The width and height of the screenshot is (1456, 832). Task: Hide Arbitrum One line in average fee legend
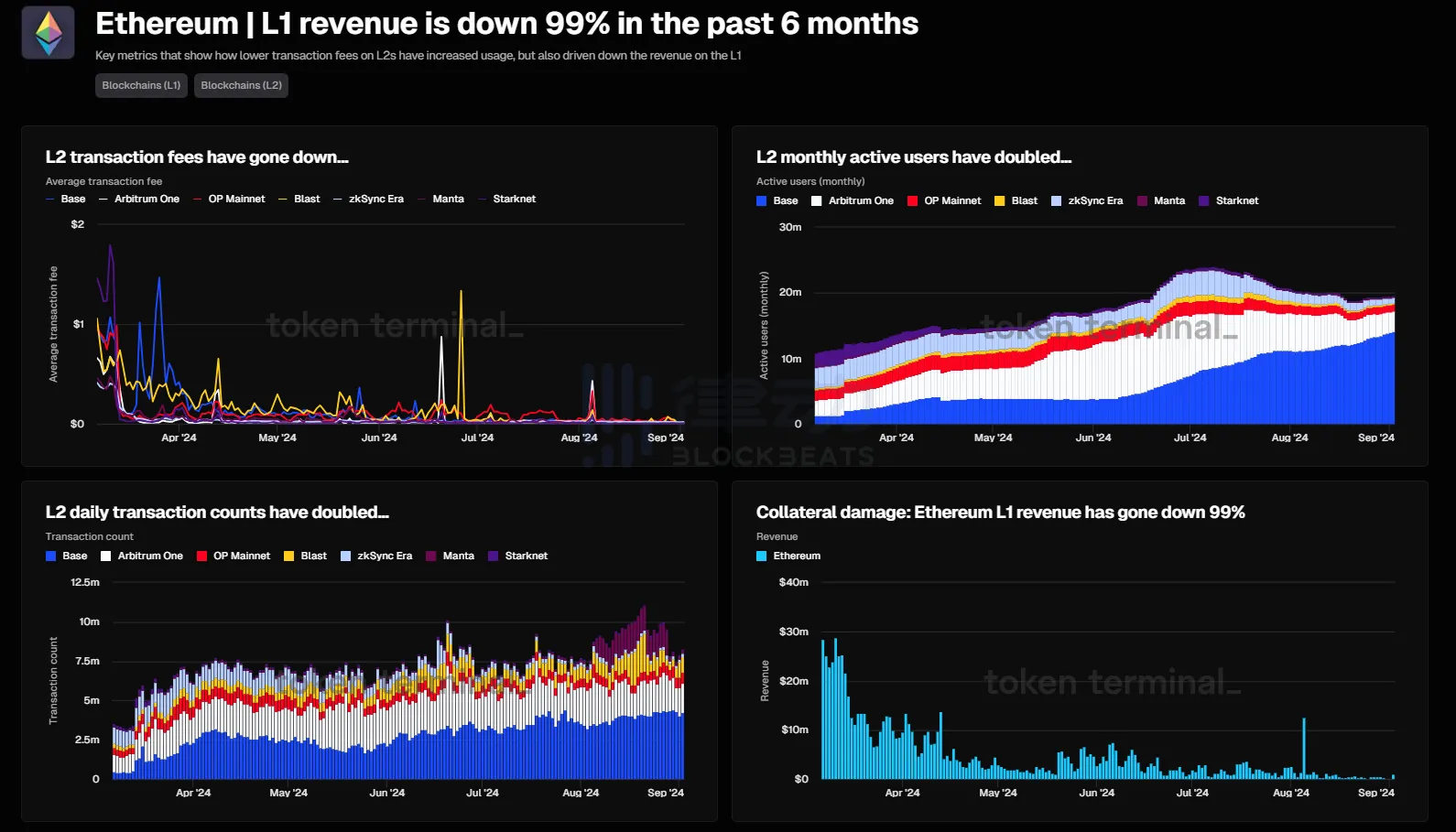(x=139, y=199)
